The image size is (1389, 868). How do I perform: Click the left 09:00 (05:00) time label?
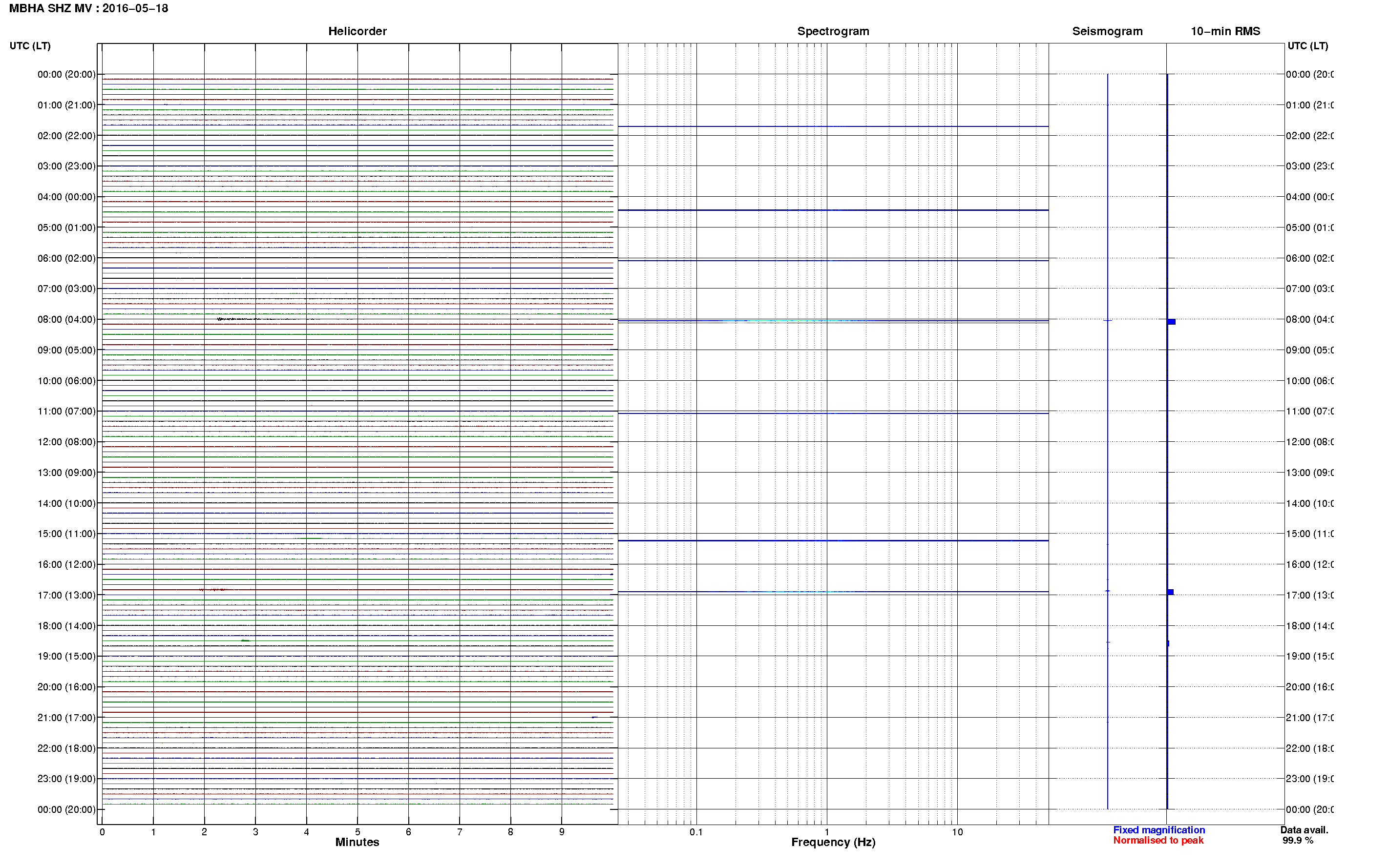[66, 350]
